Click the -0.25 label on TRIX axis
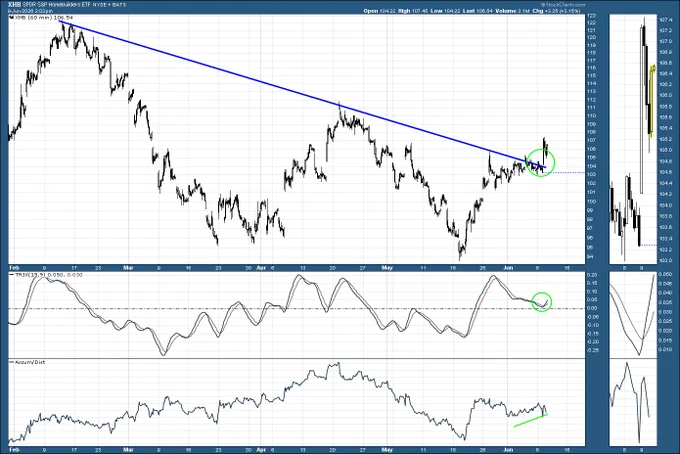 [592, 350]
